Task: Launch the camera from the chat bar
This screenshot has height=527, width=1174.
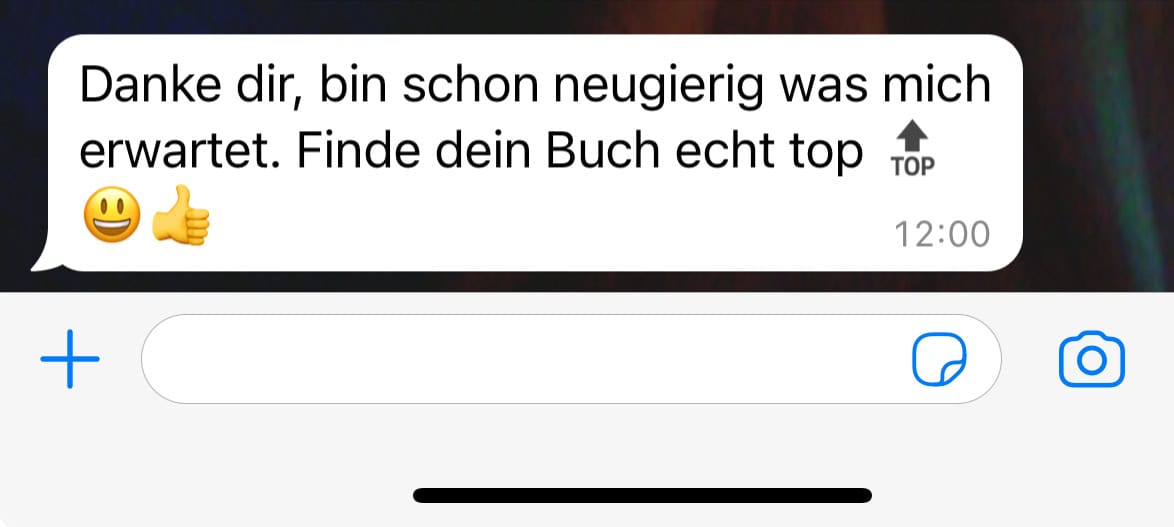Action: pyautogui.click(x=1092, y=359)
